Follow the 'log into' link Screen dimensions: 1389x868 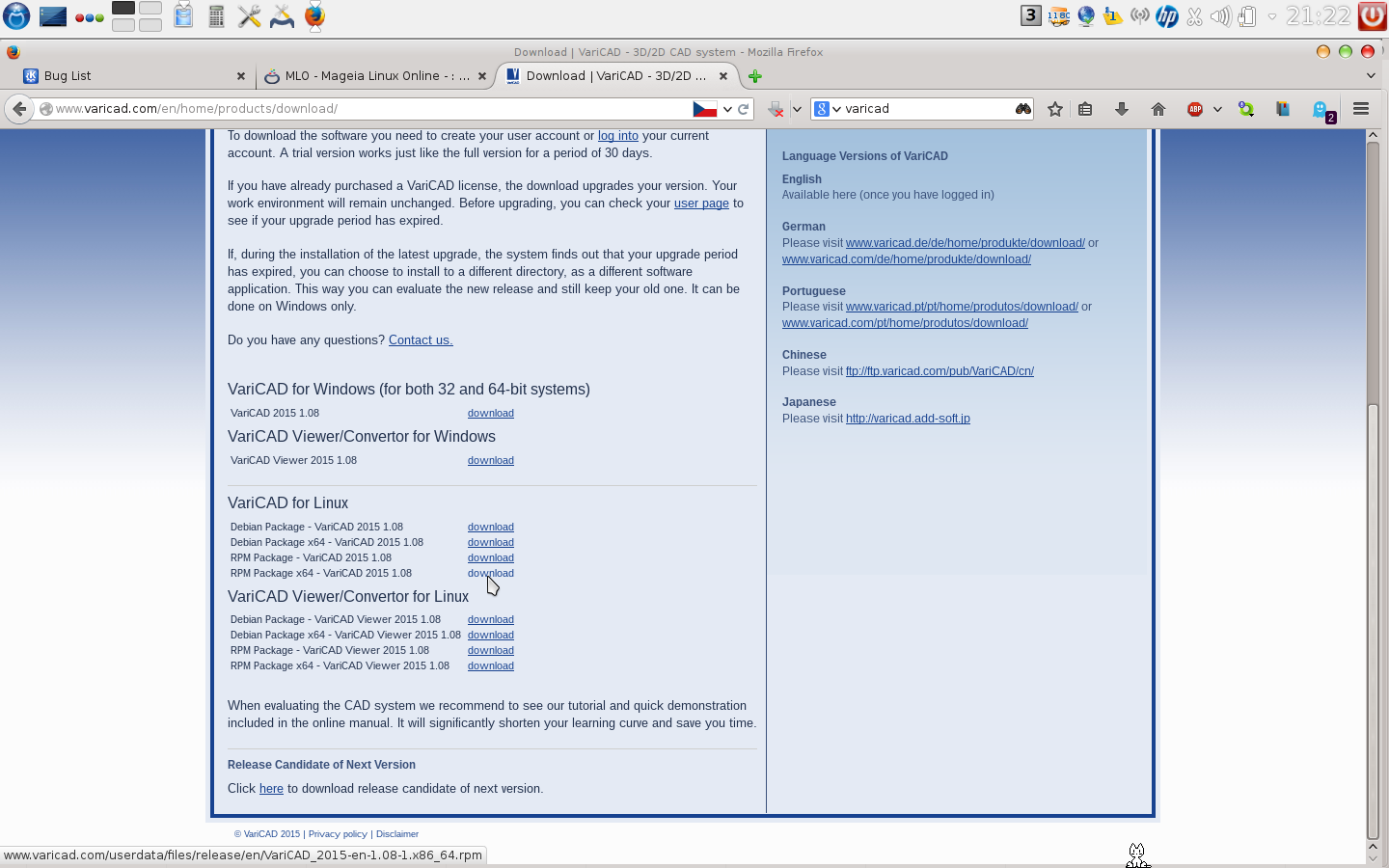tap(618, 136)
